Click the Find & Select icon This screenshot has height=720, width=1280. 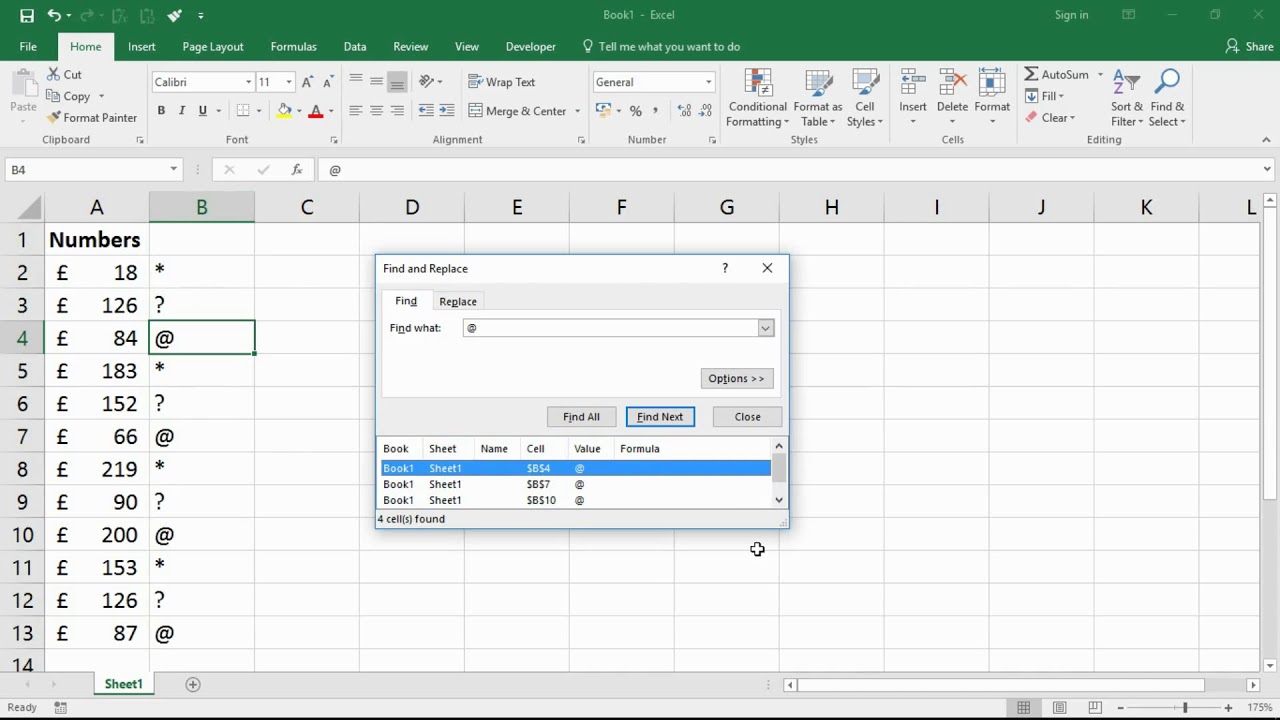(1167, 98)
